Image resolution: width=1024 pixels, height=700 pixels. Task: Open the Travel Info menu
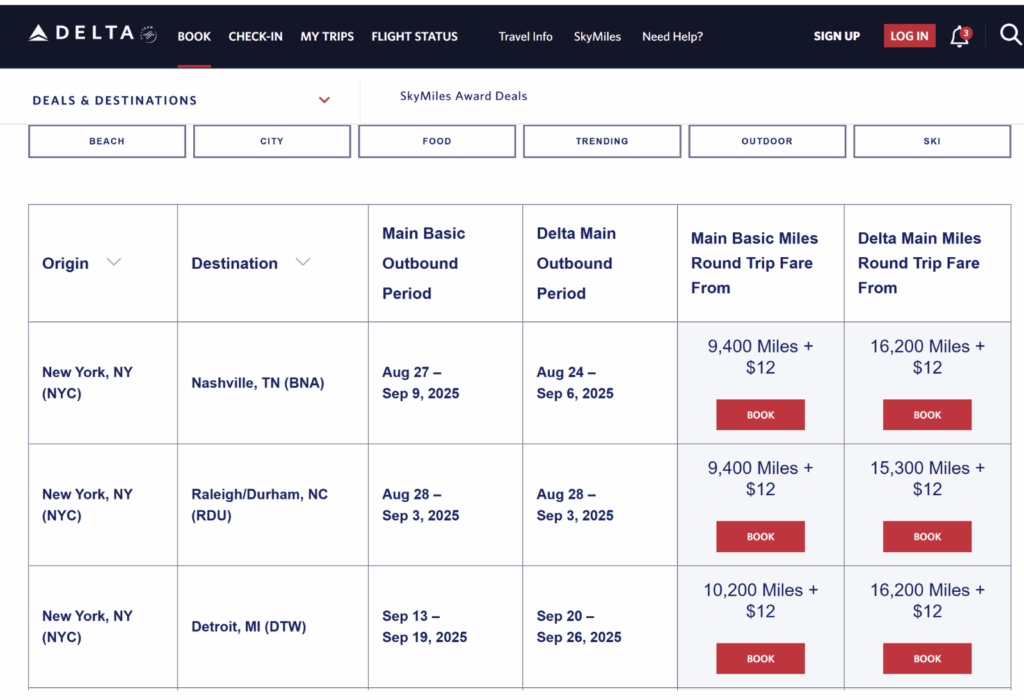point(525,37)
